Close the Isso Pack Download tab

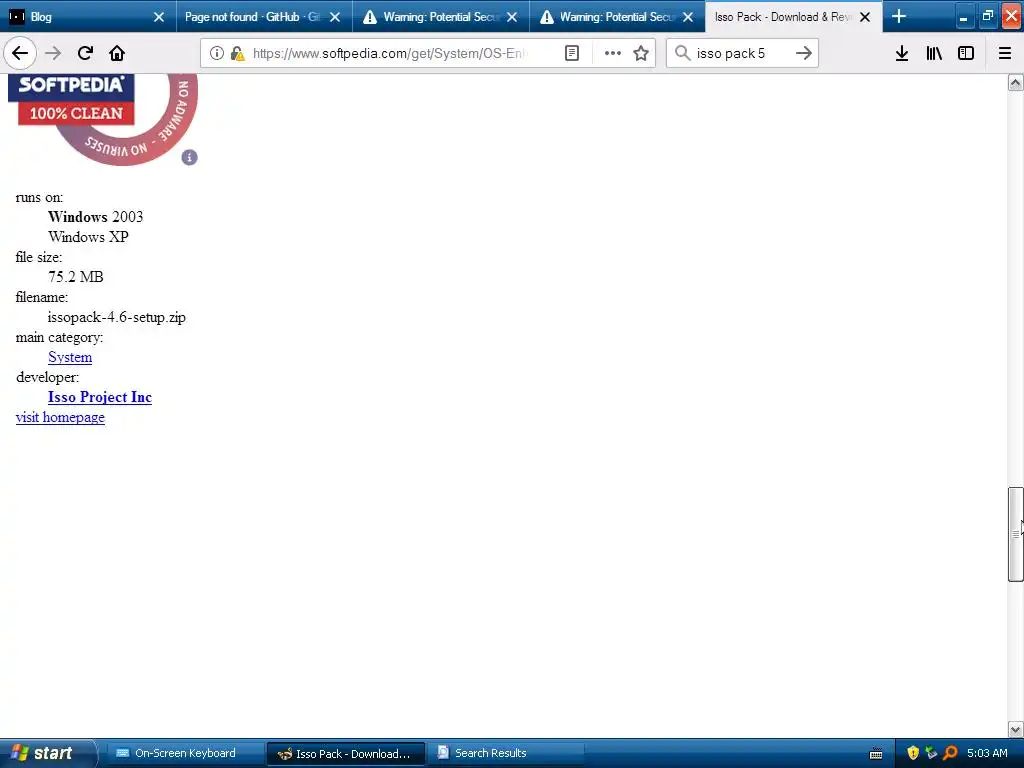click(865, 17)
